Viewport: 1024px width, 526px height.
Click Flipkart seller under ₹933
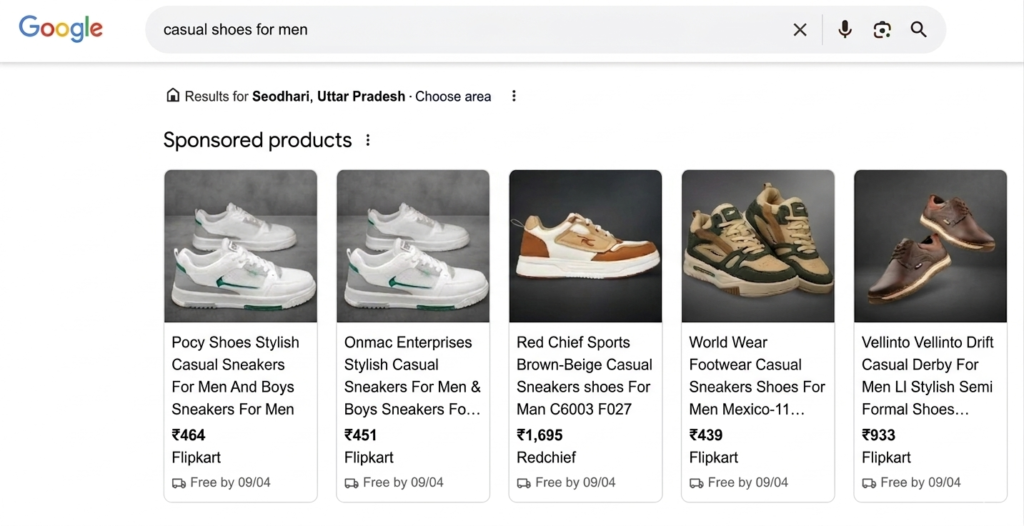[886, 457]
